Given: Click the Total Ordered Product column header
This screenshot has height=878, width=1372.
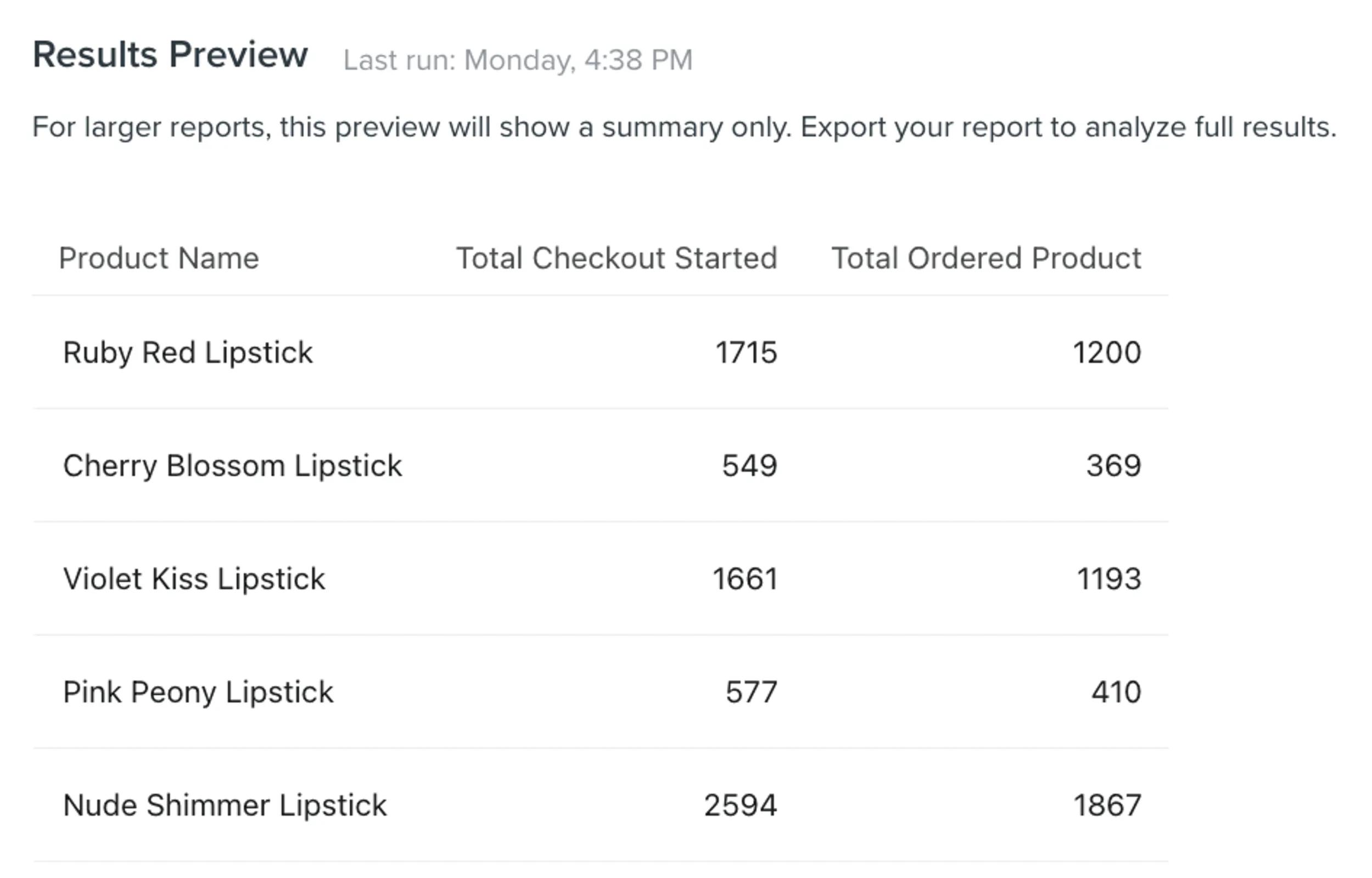Looking at the screenshot, I should pos(986,258).
